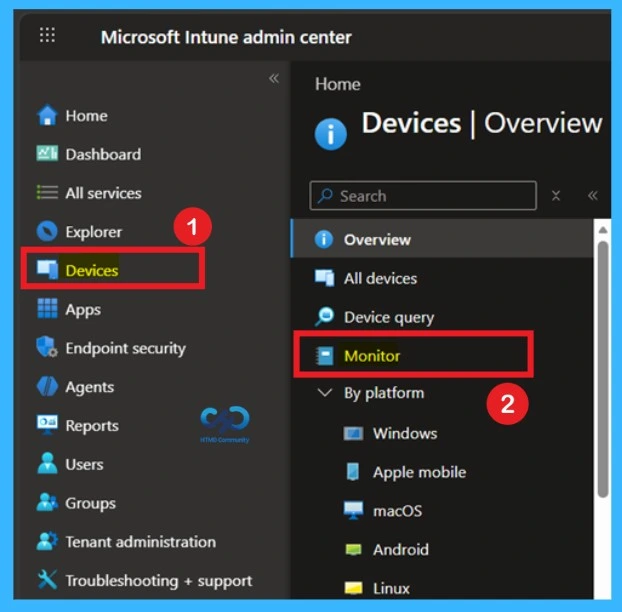This screenshot has width=622, height=612.
Task: Collapse the By platform section chevron
Action: coord(325,393)
